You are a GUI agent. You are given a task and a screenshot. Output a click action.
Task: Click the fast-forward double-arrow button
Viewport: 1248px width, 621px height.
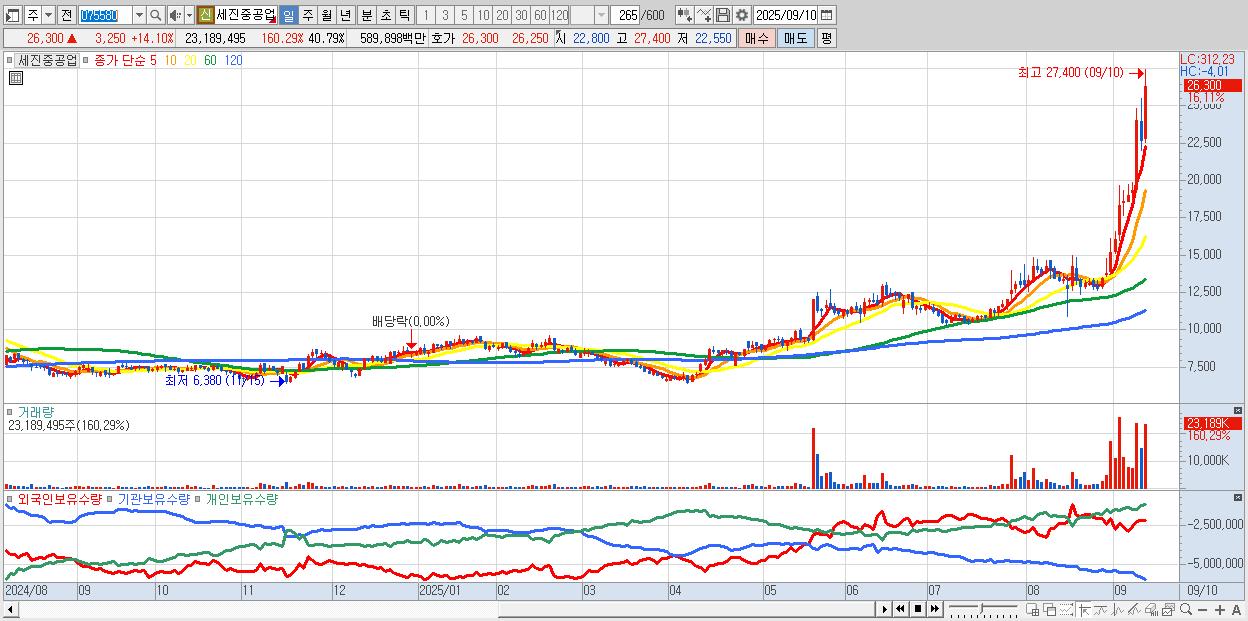tap(934, 609)
